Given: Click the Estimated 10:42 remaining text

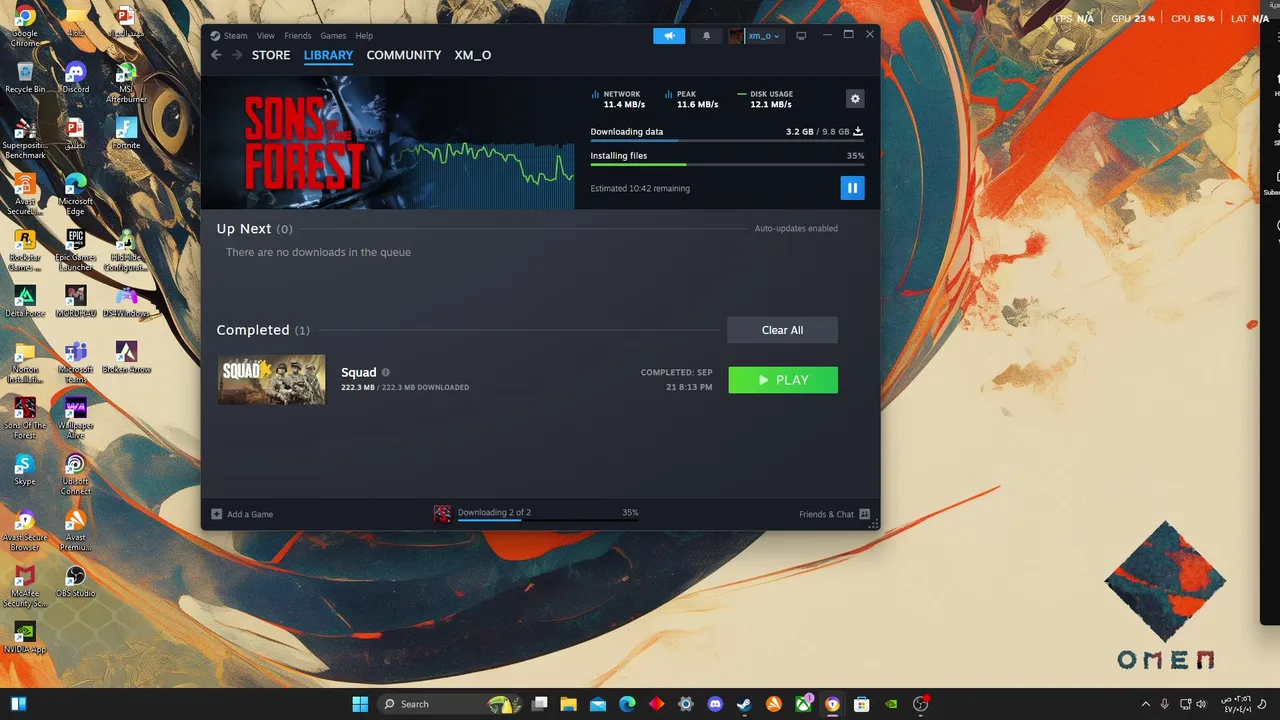Looking at the screenshot, I should [640, 188].
